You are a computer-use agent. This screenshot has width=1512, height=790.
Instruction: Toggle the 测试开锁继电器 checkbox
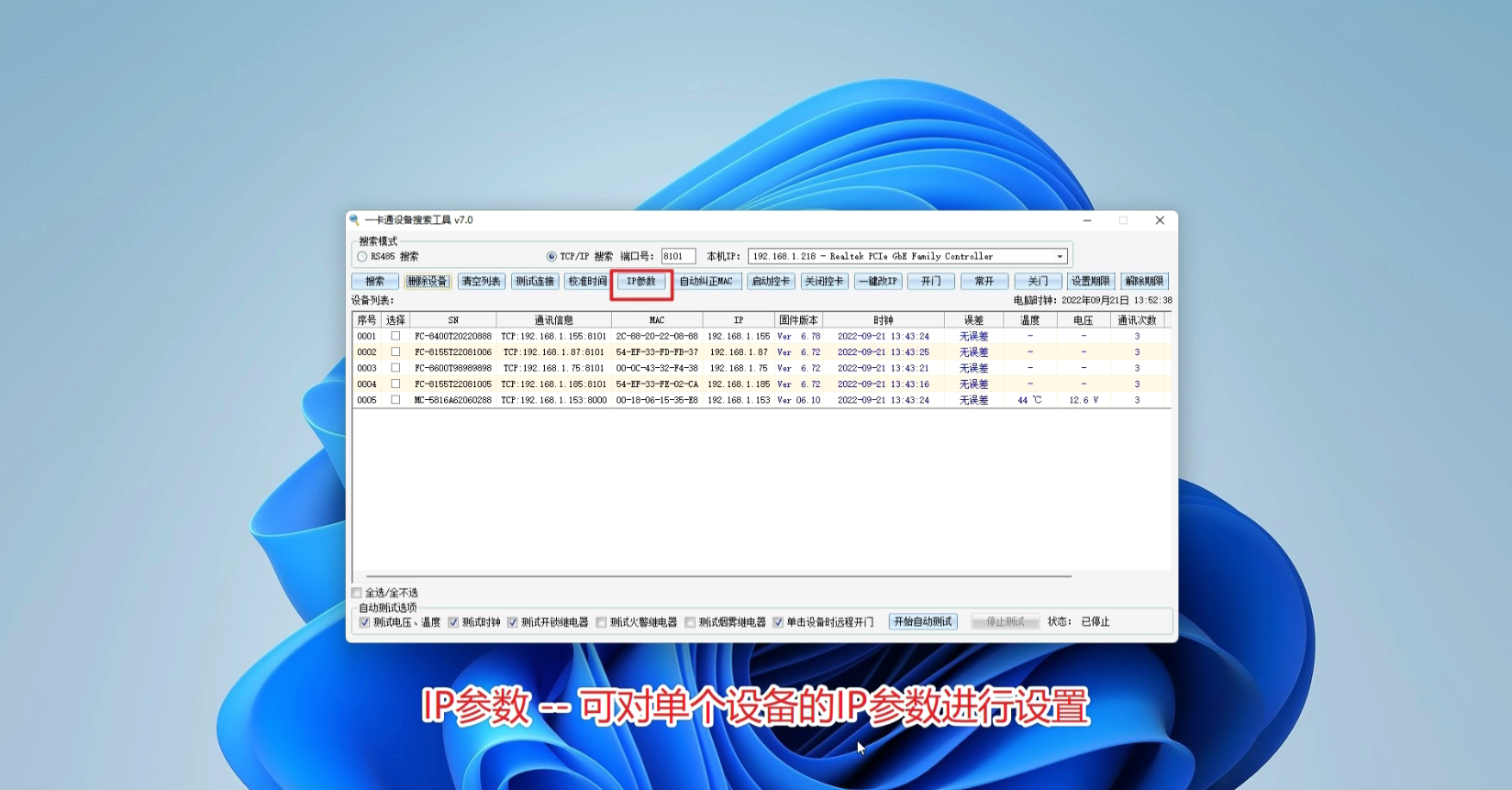[513, 622]
